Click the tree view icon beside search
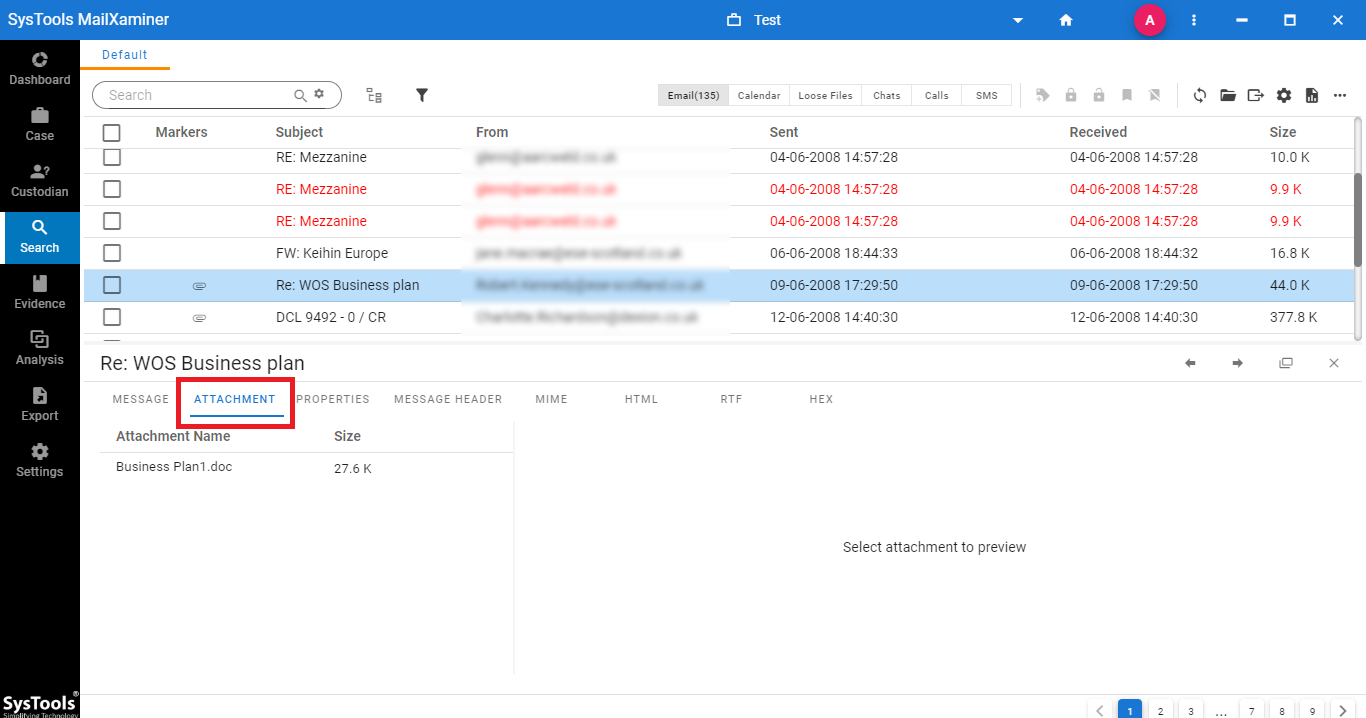This screenshot has height=718, width=1366. (x=374, y=95)
